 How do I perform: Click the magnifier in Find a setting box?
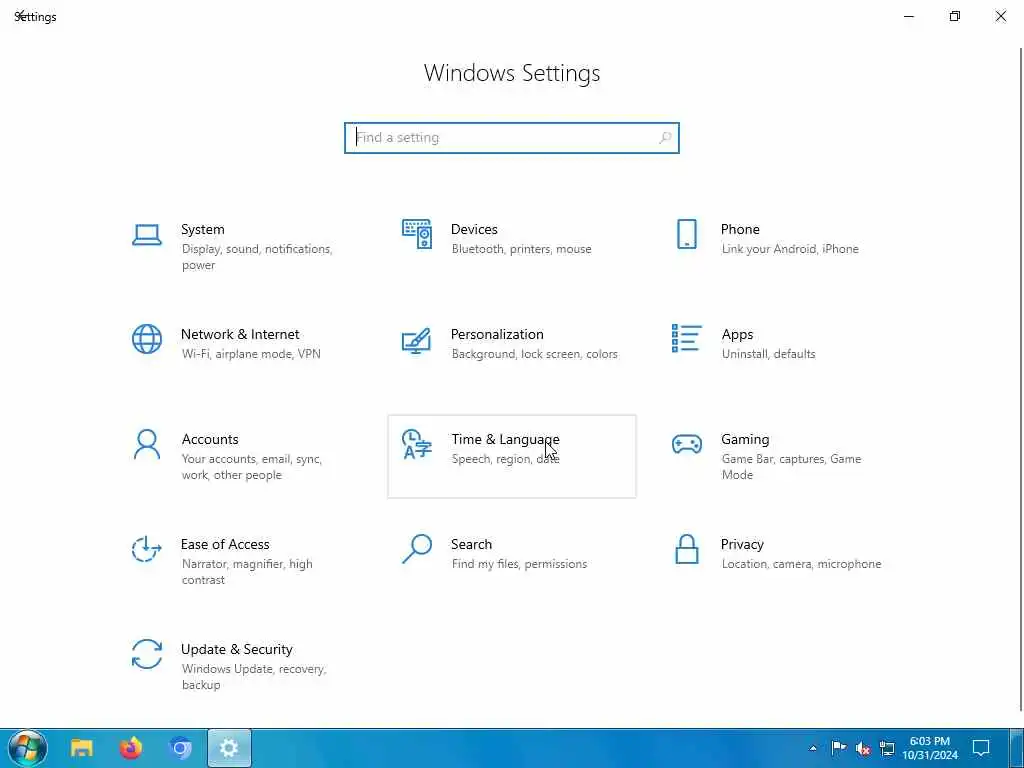coord(665,138)
